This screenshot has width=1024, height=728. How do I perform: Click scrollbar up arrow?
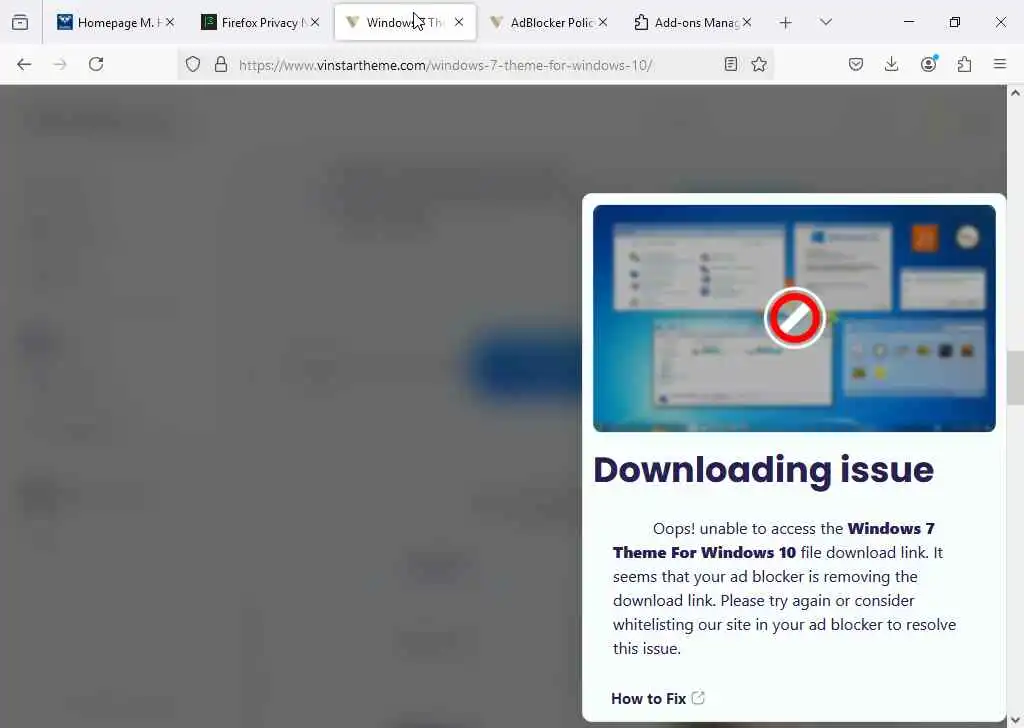click(1015, 93)
